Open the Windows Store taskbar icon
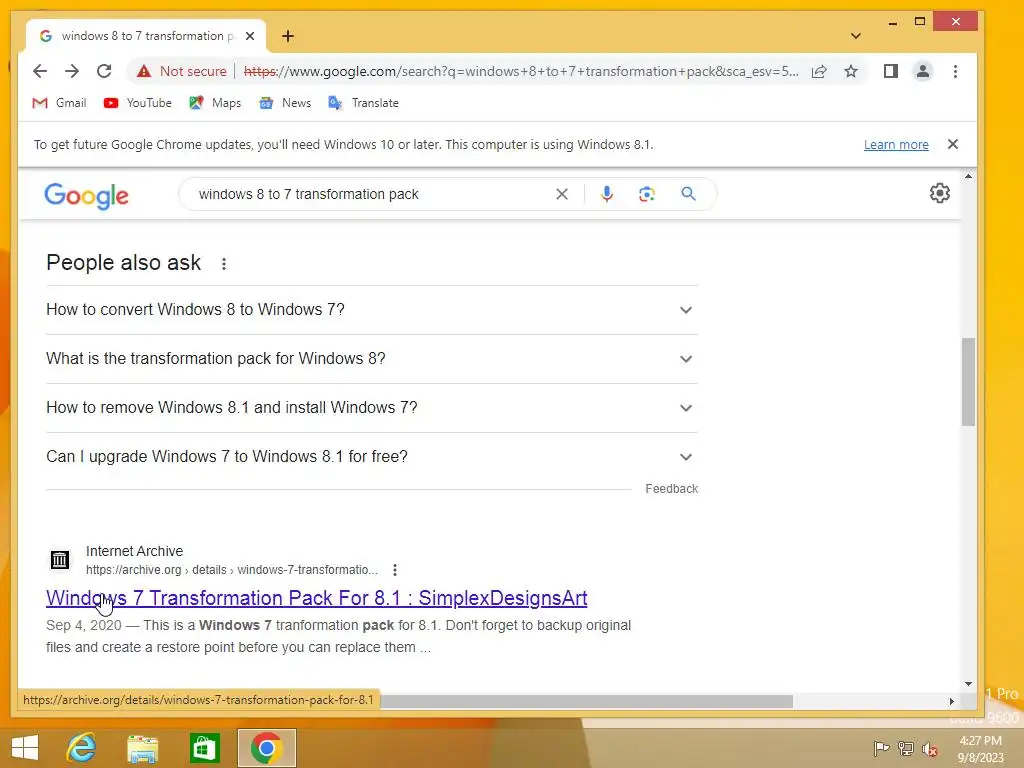Screen dimensions: 1024x768 click(x=204, y=748)
